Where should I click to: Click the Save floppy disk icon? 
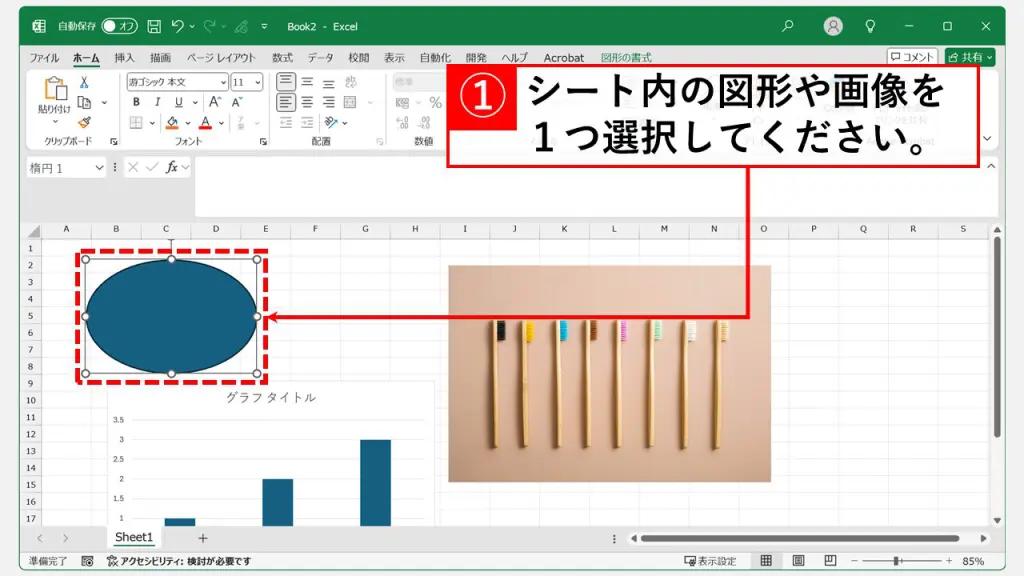[x=154, y=26]
